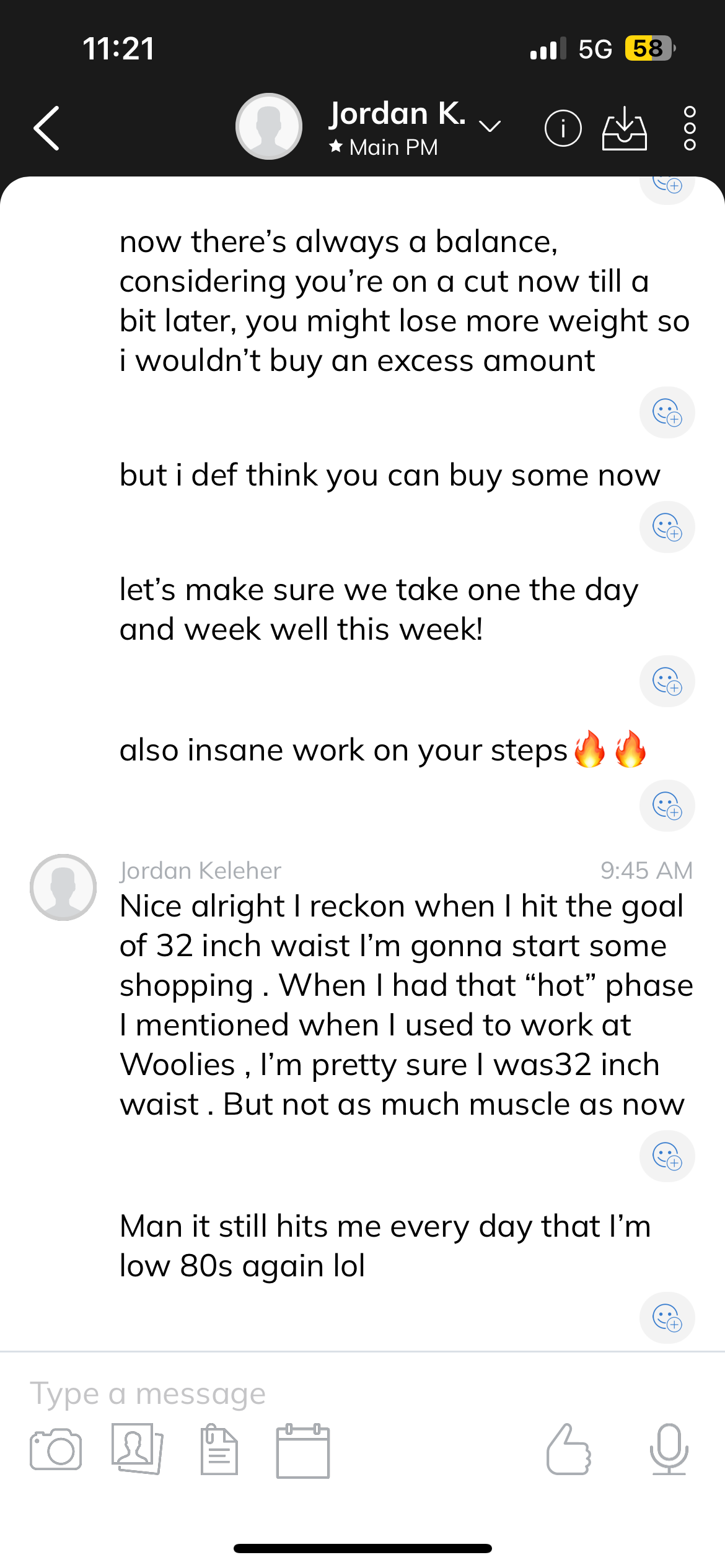This screenshot has width=725, height=1568.
Task: Open camera to attach a photo
Action: click(x=56, y=1449)
